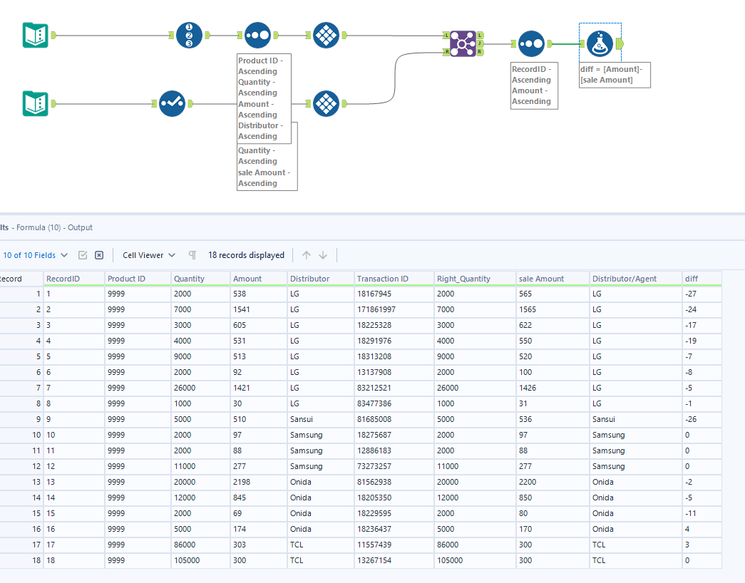Click the Sansui Distributor cell
This screenshot has width=745, height=583.
pos(321,420)
